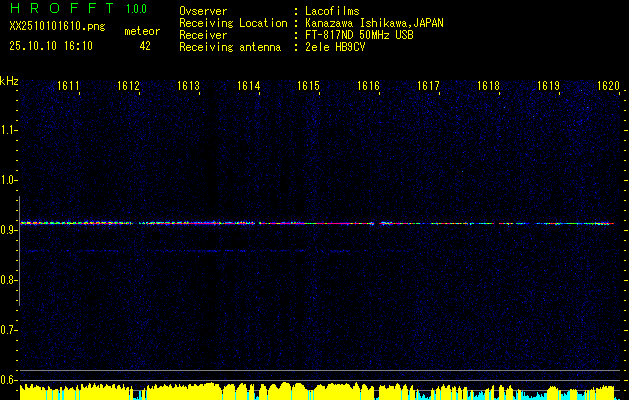Select the 25.10.10 16:10 timestamp
Image resolution: width=629 pixels, height=400 pixels.
click(x=50, y=46)
